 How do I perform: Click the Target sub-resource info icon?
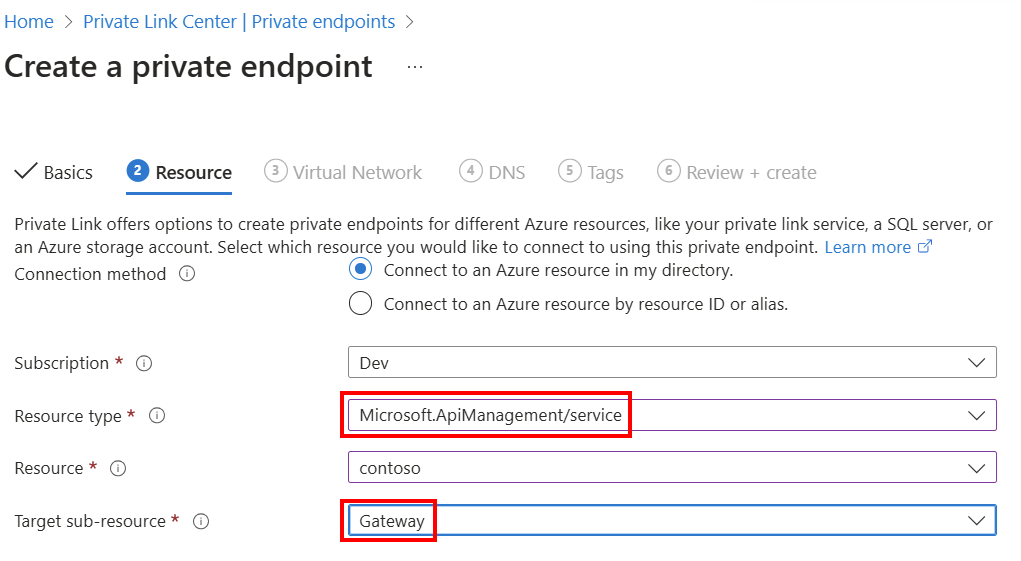click(x=201, y=521)
